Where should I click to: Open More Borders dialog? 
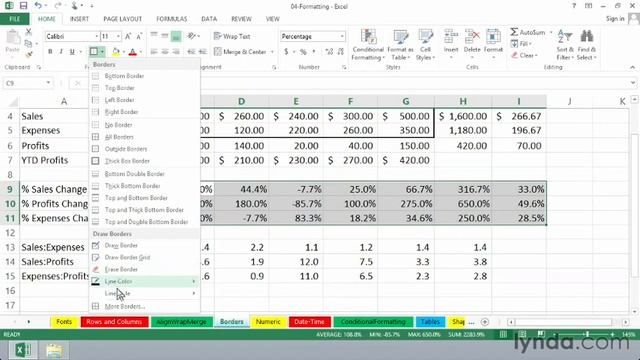[x=144, y=306]
